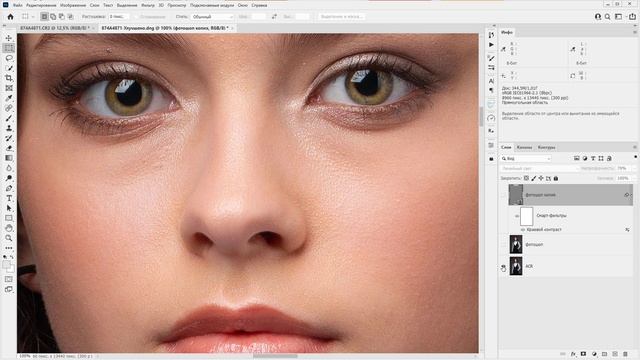Toggle visibility of the фотошоп layer

503,244
